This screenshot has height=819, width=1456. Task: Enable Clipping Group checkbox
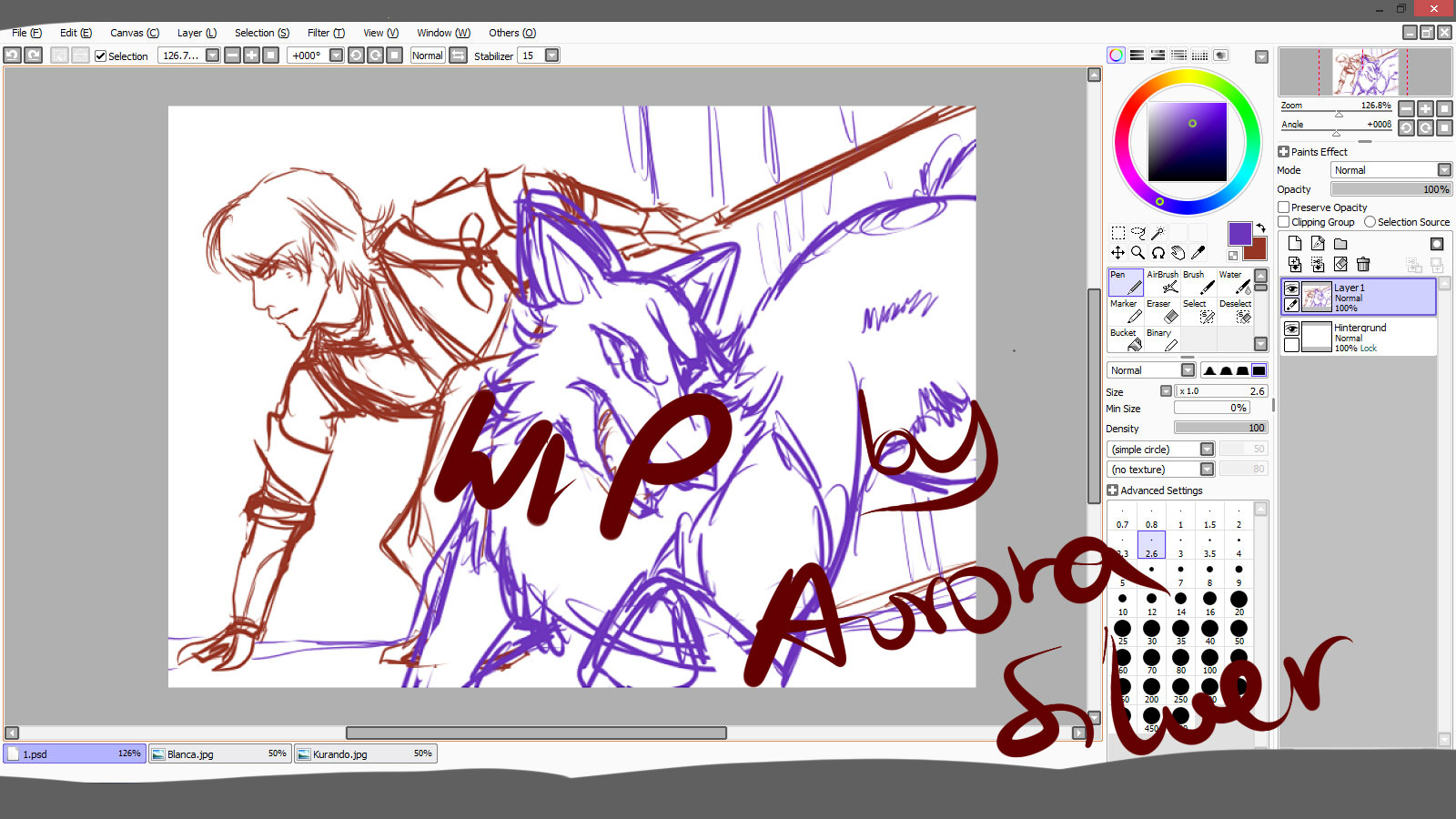point(1284,222)
